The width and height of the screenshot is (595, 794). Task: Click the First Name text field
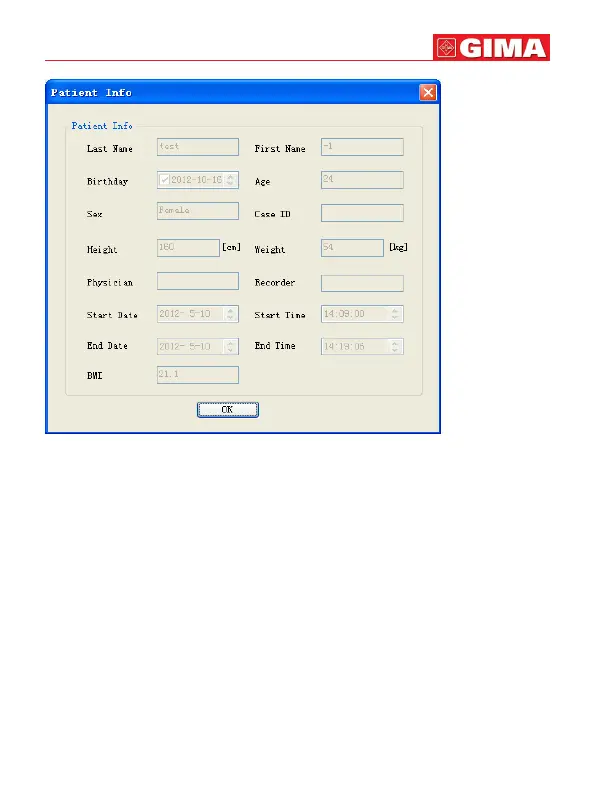tap(362, 147)
